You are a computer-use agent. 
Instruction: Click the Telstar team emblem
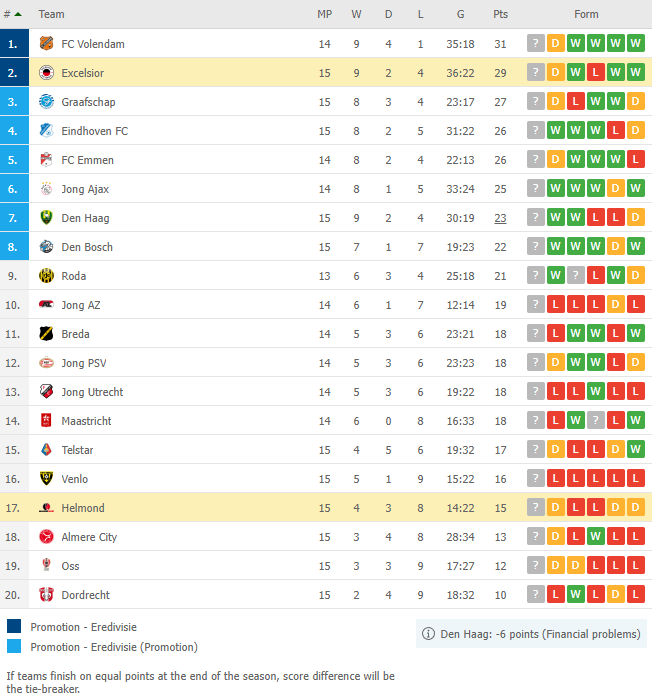click(46, 450)
